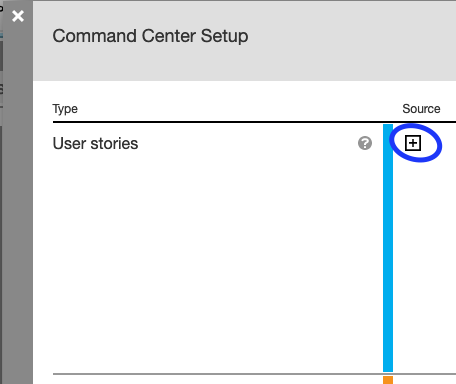
Task: Click the cut-off letter at top-left corner
Action: 1,8
